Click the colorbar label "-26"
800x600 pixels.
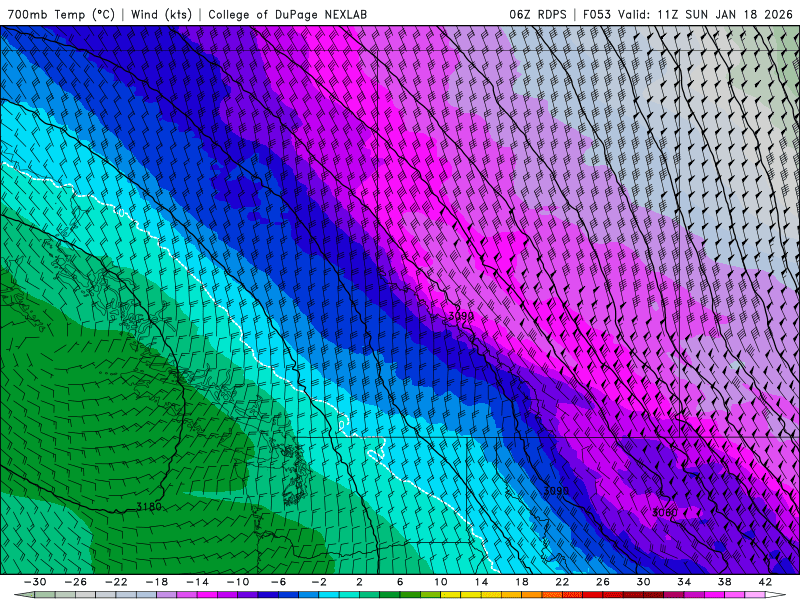[x=76, y=582]
